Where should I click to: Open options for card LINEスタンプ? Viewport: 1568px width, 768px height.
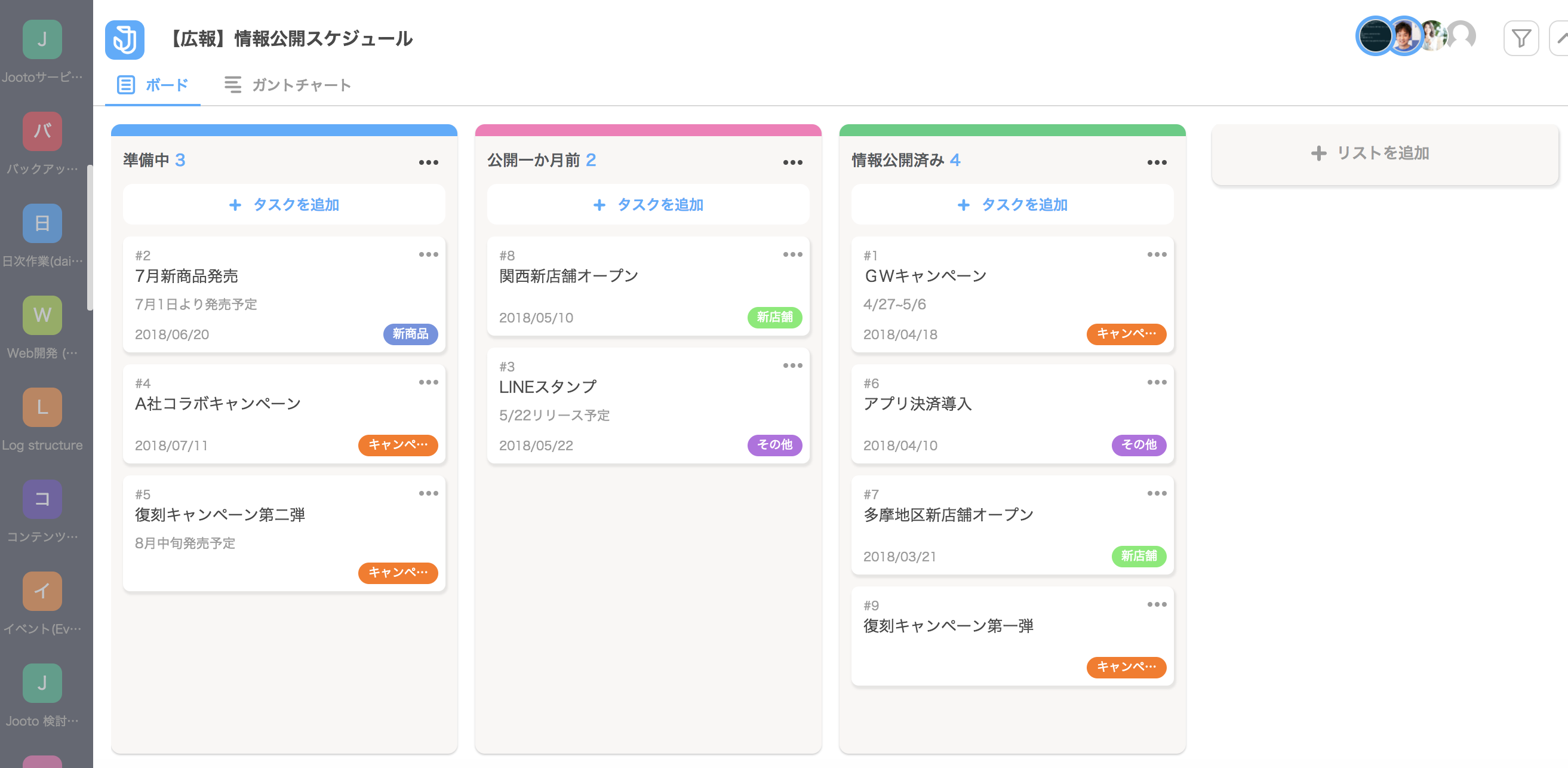(x=792, y=365)
